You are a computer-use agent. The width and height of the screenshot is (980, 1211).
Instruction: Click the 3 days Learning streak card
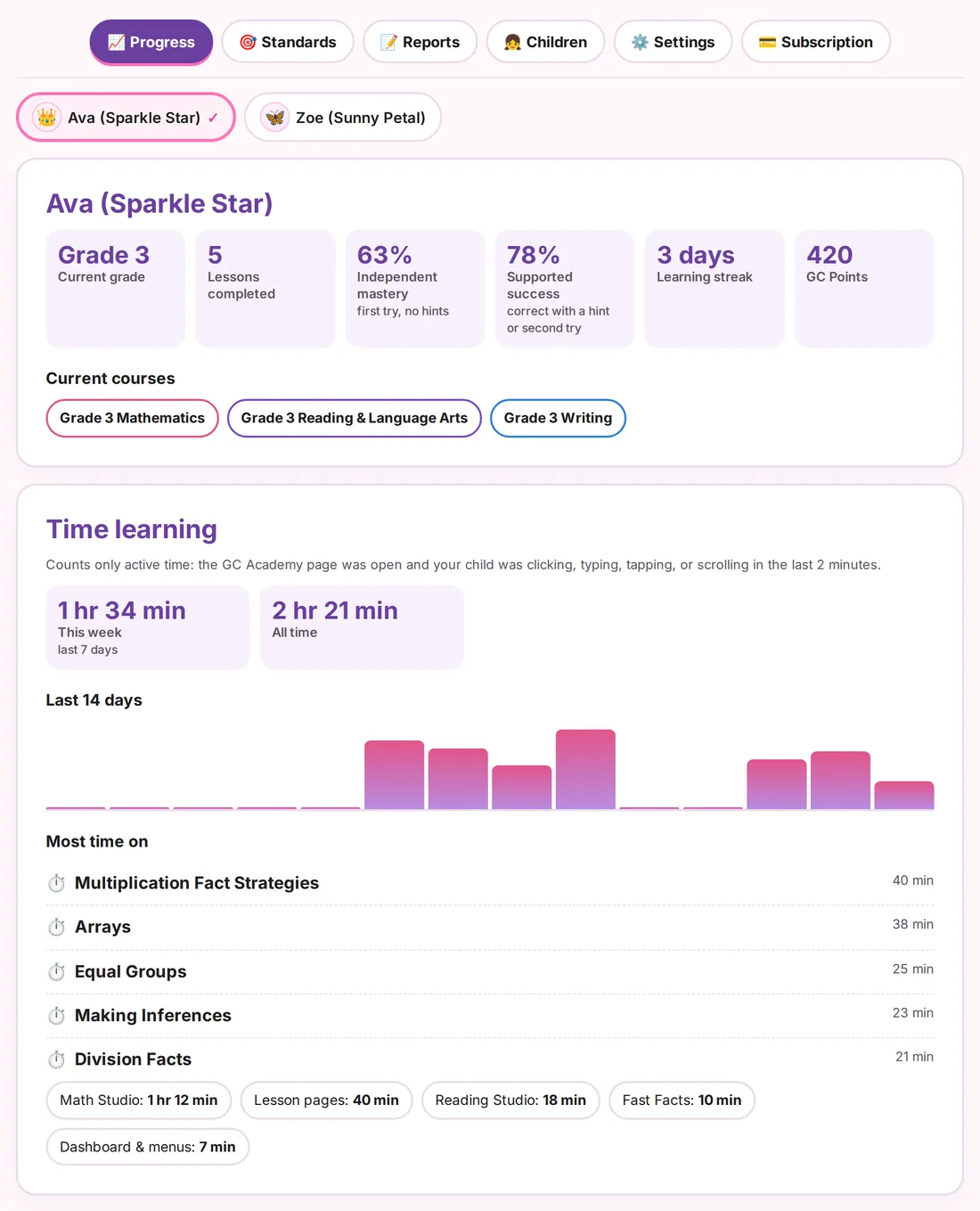coord(715,289)
